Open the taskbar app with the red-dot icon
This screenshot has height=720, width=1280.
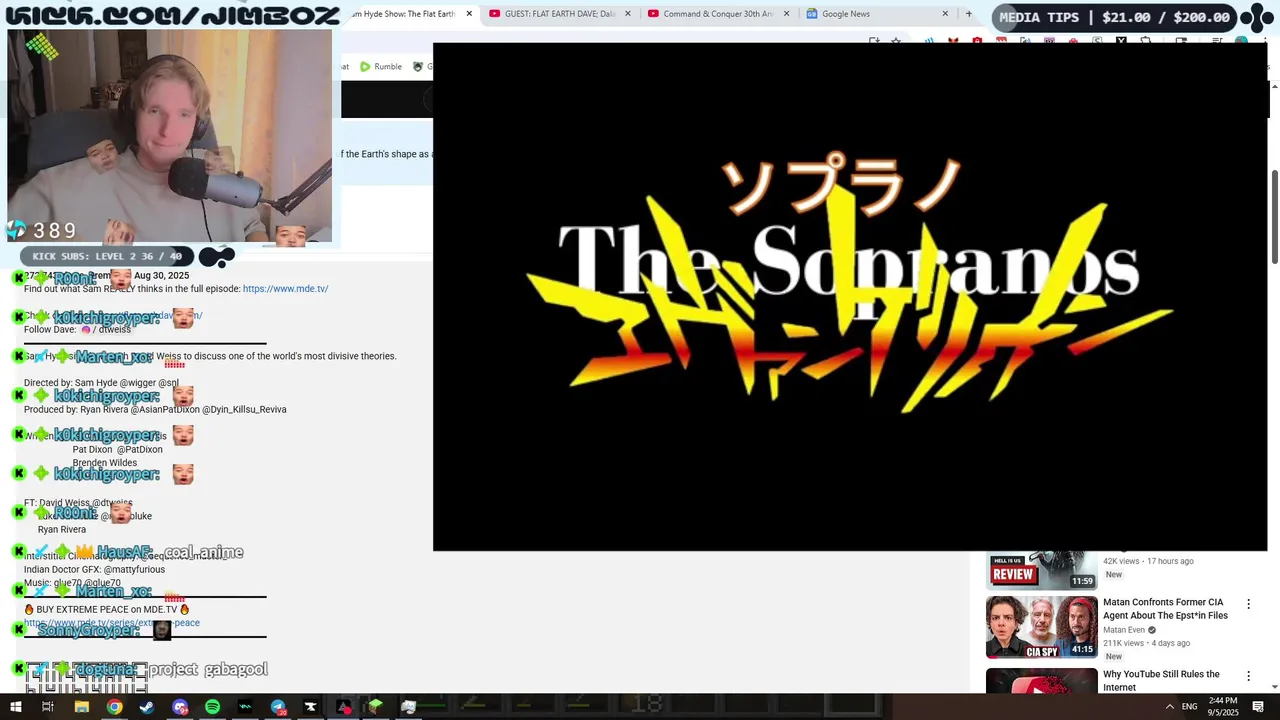(343, 707)
